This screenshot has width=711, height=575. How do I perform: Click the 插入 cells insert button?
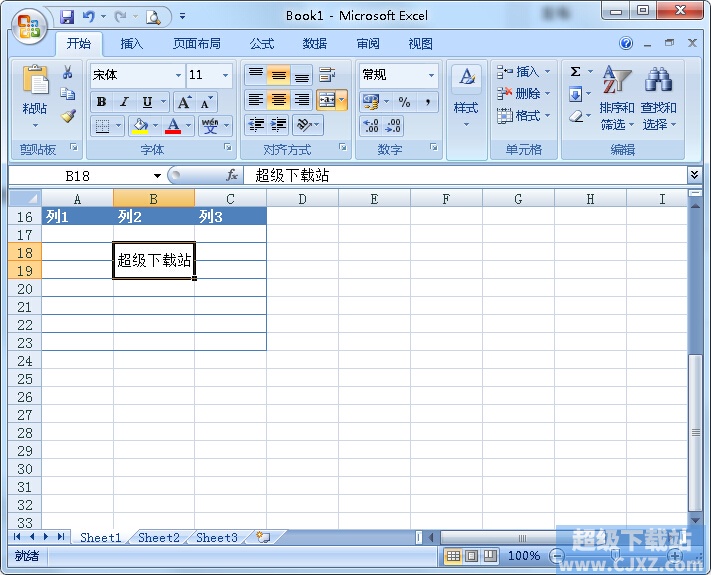(x=523, y=72)
